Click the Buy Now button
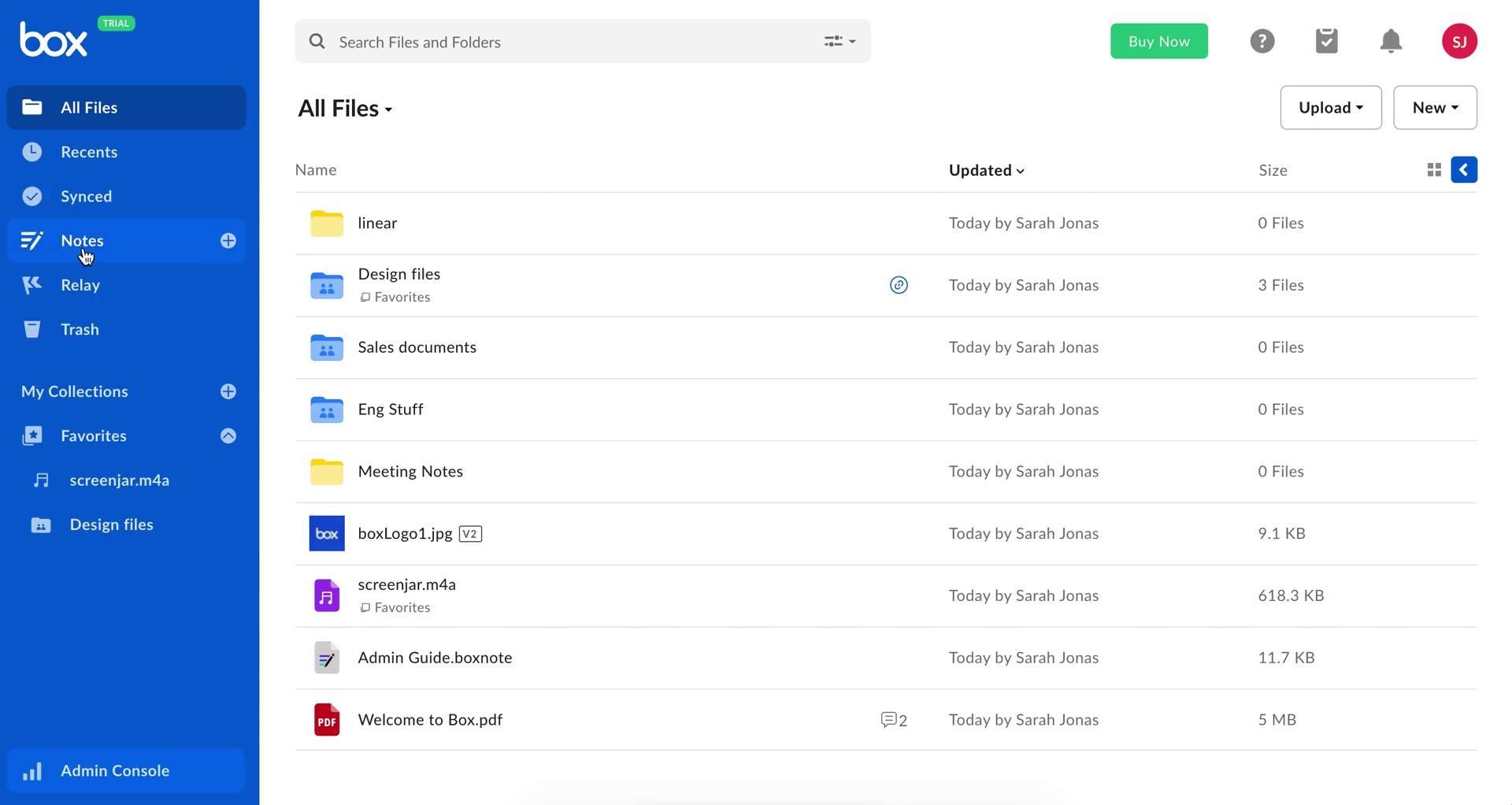The image size is (1512, 805). tap(1158, 41)
